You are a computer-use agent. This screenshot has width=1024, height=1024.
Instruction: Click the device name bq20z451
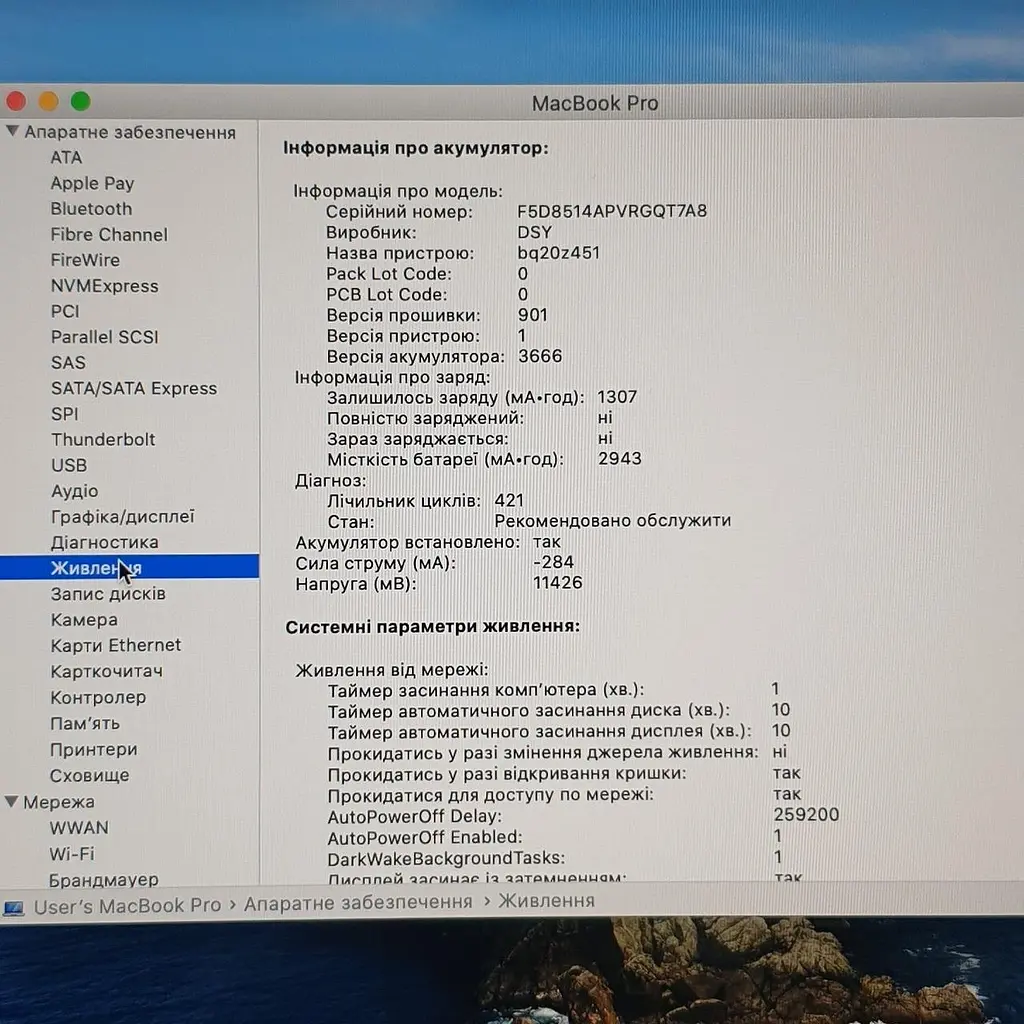click(x=558, y=253)
